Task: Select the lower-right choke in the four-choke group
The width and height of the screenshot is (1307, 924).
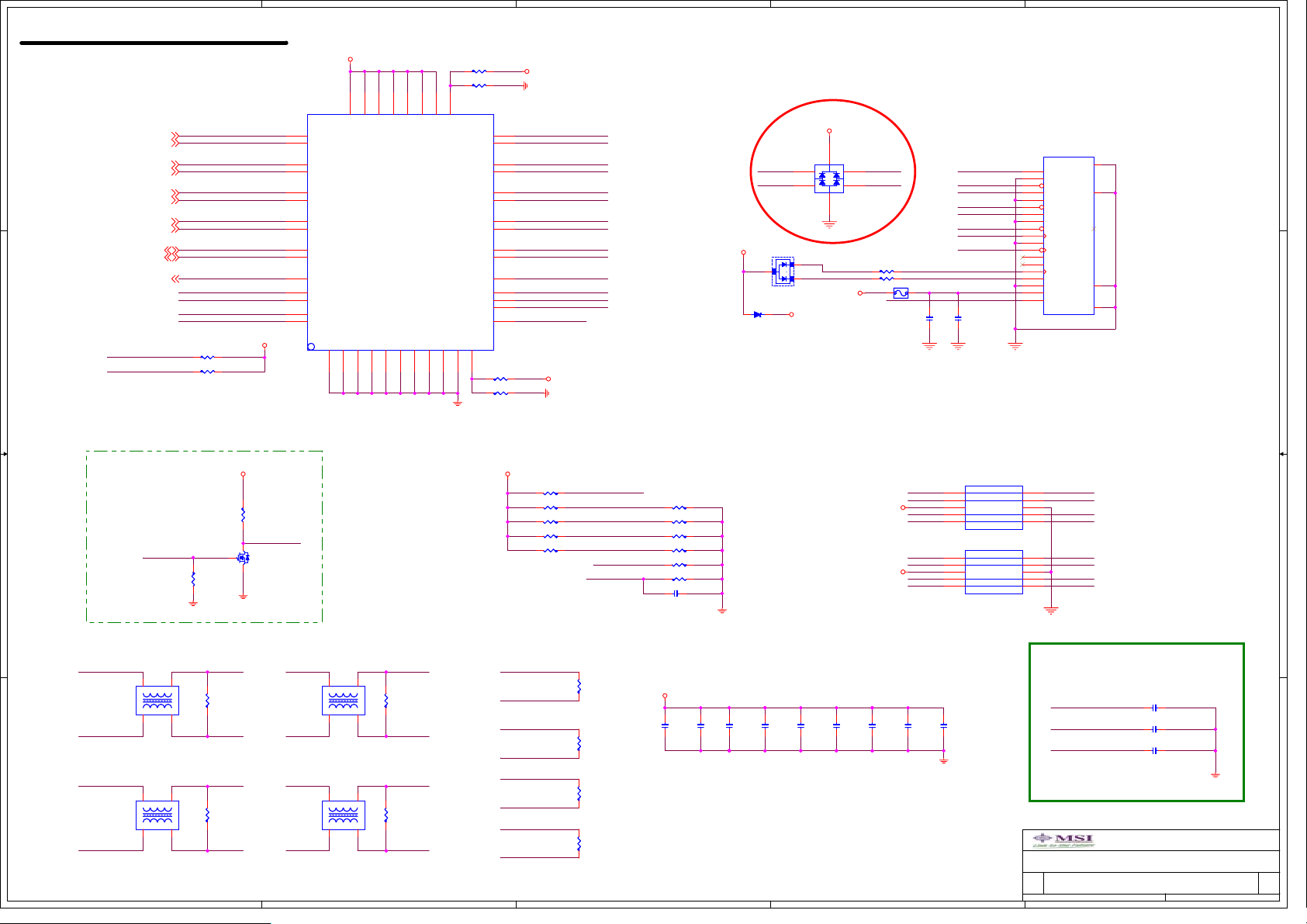Action: click(x=344, y=815)
